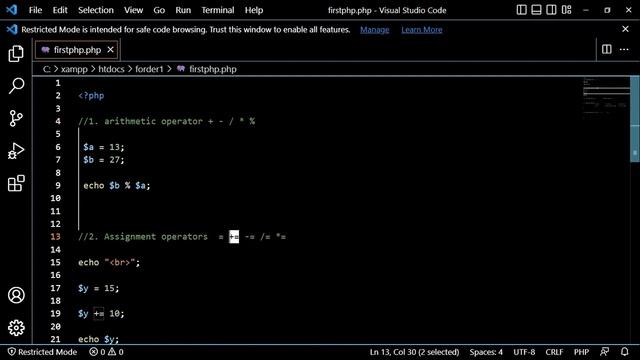Click errors count in status bar
This screenshot has height=360, width=640.
click(x=97, y=351)
